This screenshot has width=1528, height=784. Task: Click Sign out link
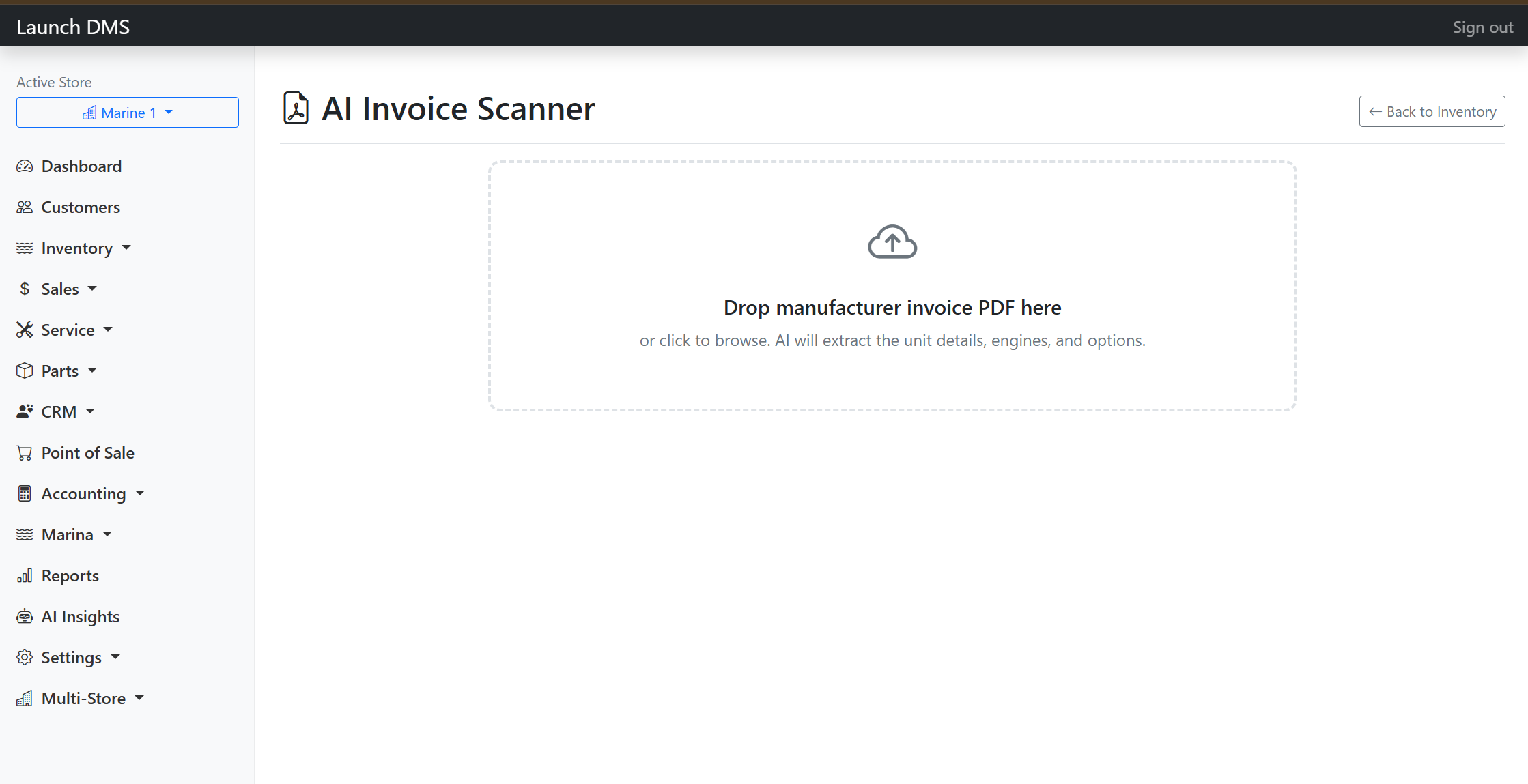[1482, 27]
